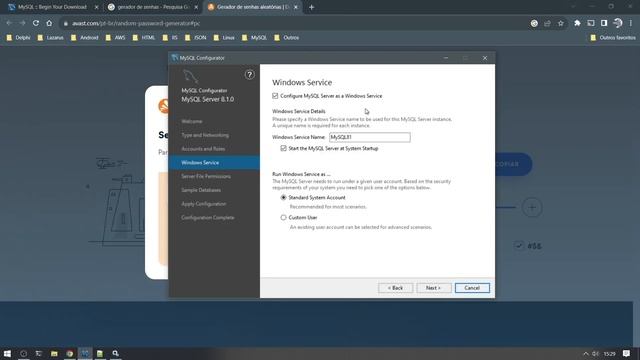Image resolution: width=640 pixels, height=360 pixels.
Task: Select the Custom User radio option
Action: coord(283,218)
